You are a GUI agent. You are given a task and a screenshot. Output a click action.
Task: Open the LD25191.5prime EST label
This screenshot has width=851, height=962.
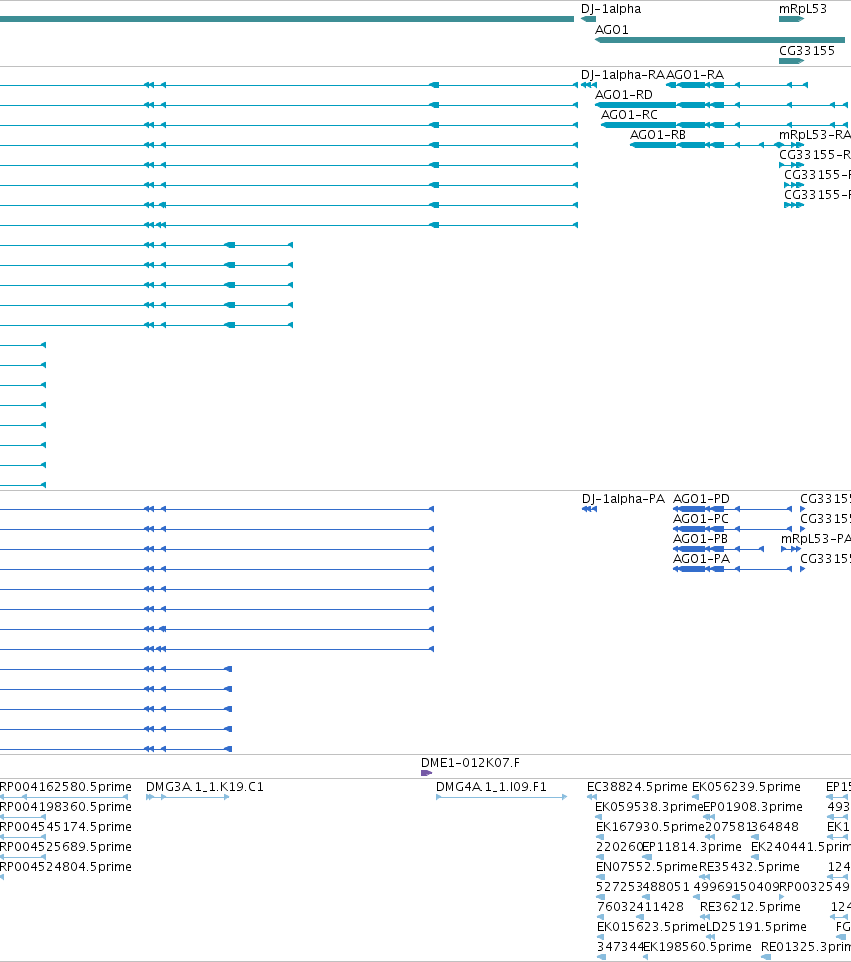756,926
